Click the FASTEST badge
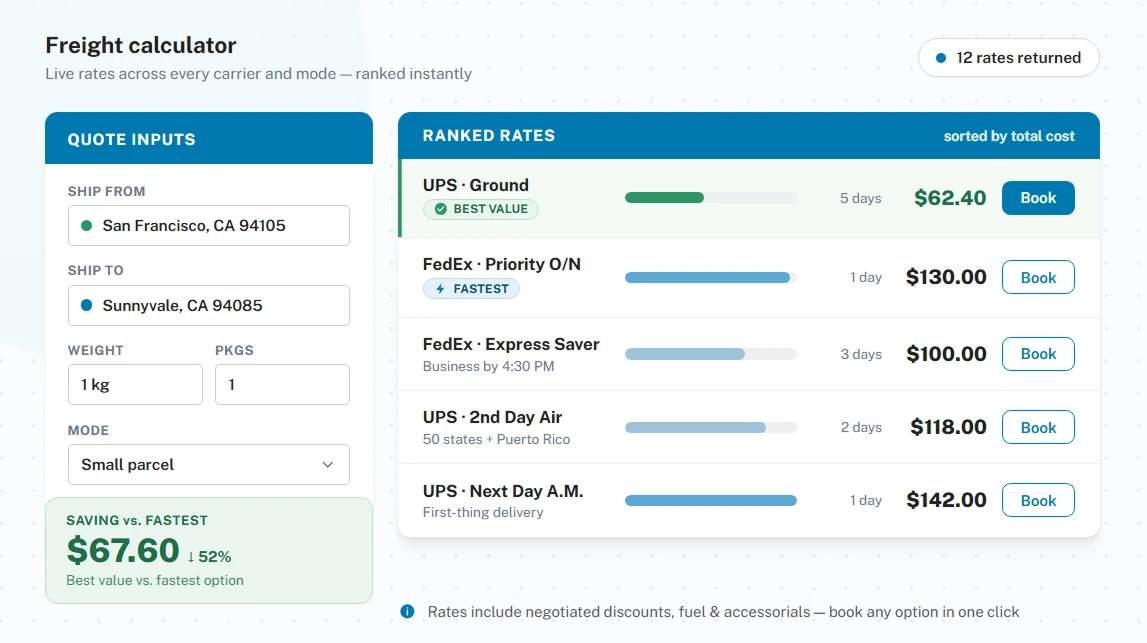 coord(471,289)
